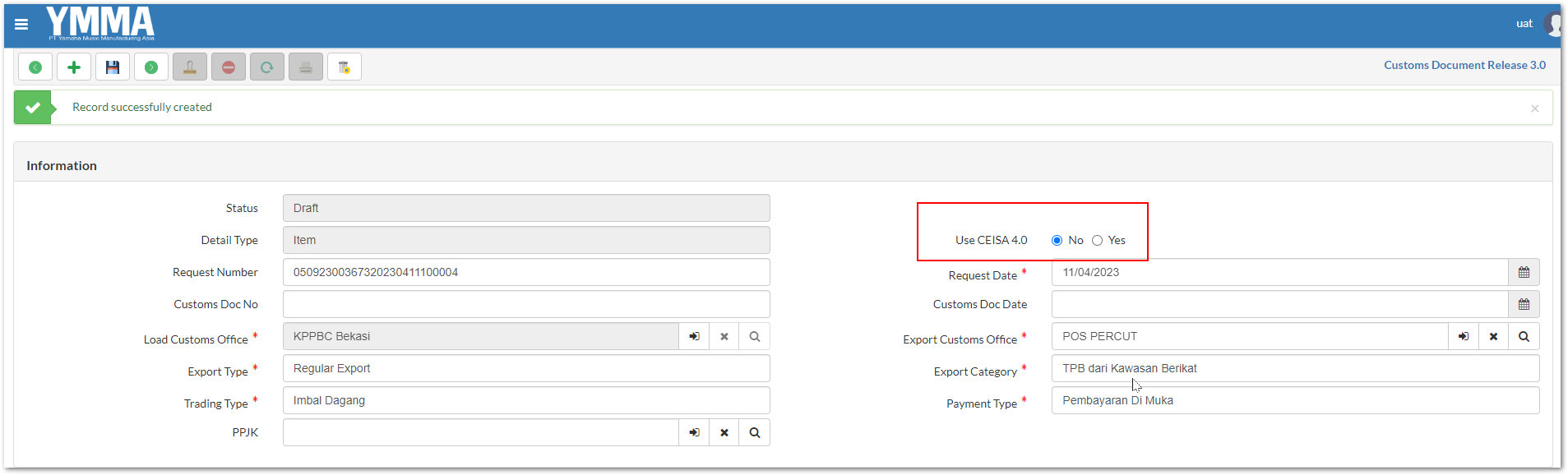
Task: Open the hamburger menu
Action: tap(21, 24)
